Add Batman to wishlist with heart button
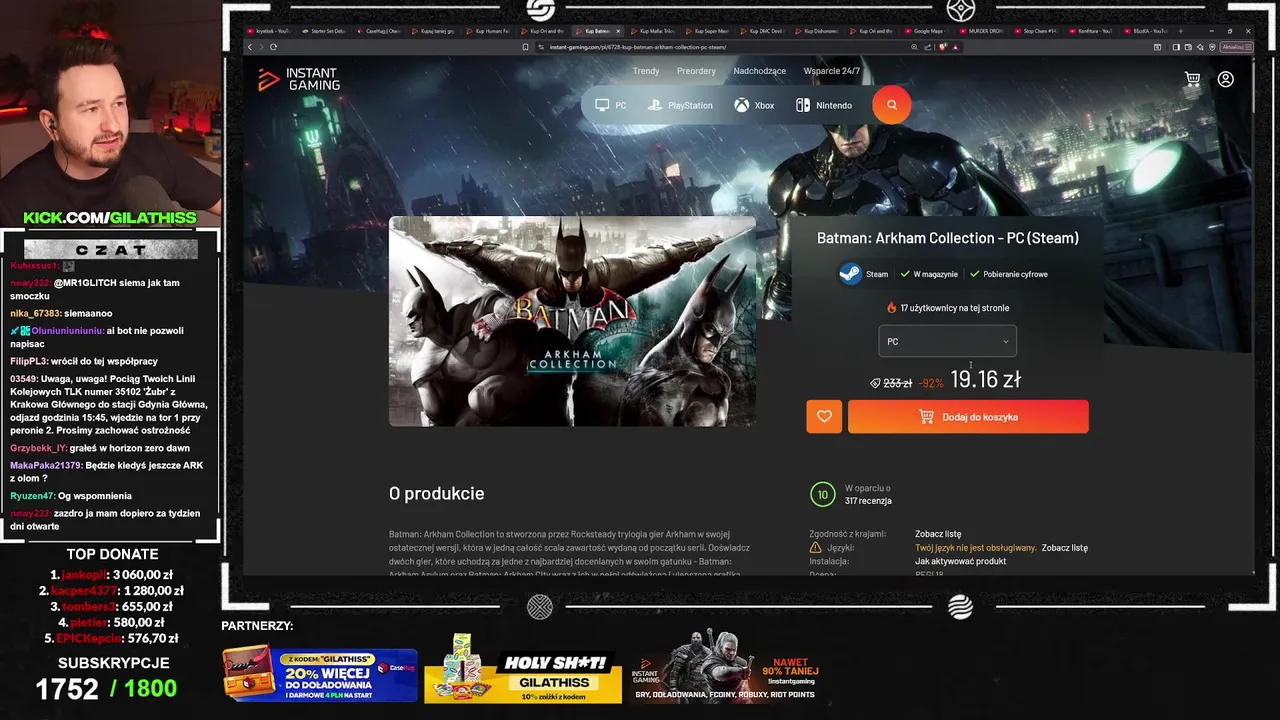The image size is (1280, 720). [x=824, y=417]
